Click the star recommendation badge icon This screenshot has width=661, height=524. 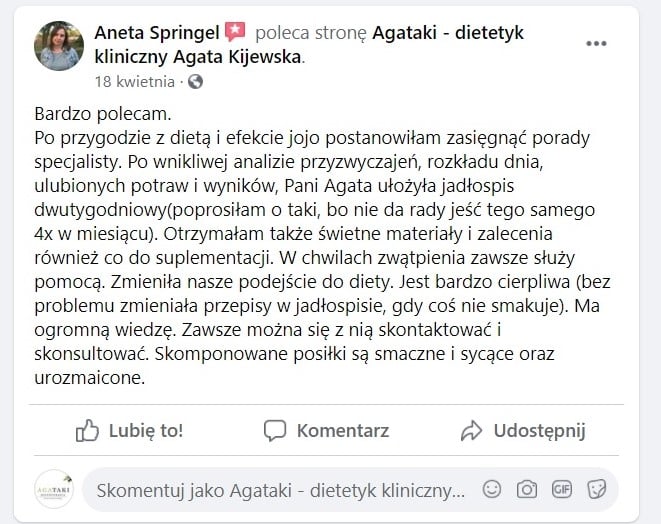click(235, 32)
